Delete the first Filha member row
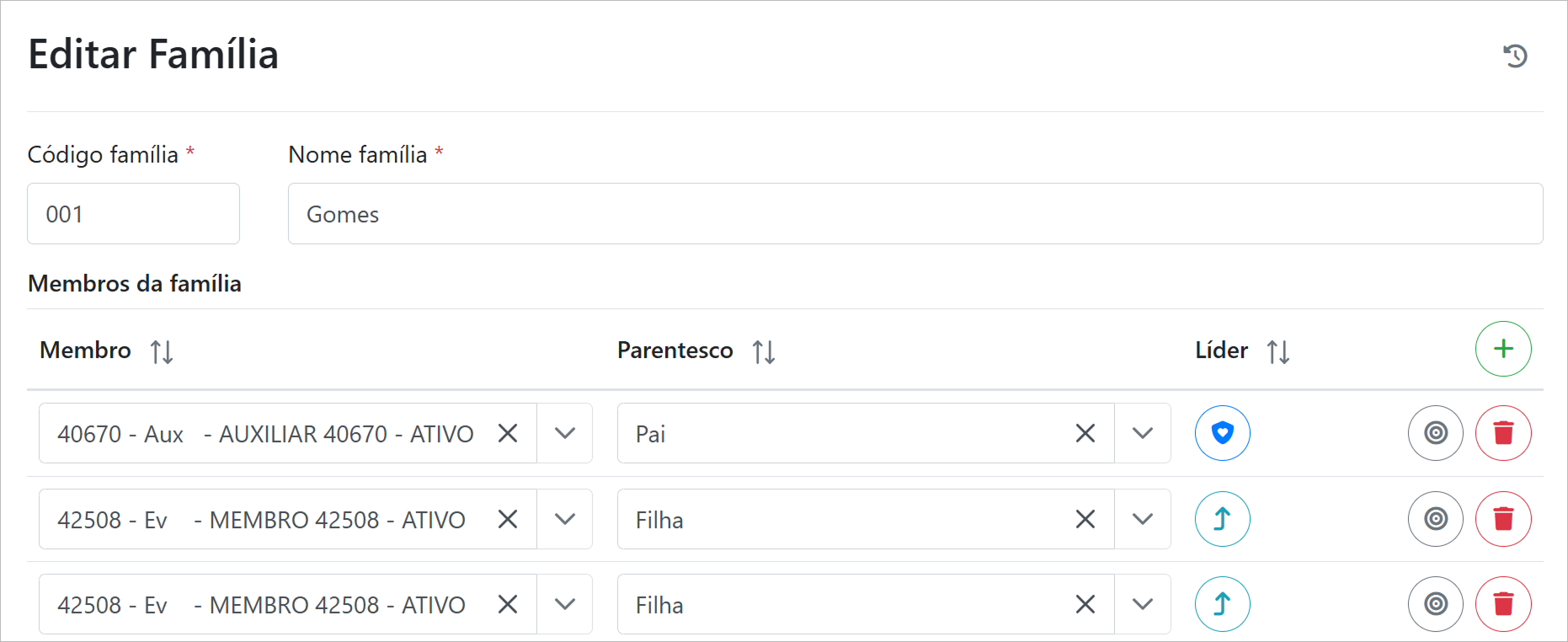This screenshot has height=642, width=1568. coord(1503,519)
